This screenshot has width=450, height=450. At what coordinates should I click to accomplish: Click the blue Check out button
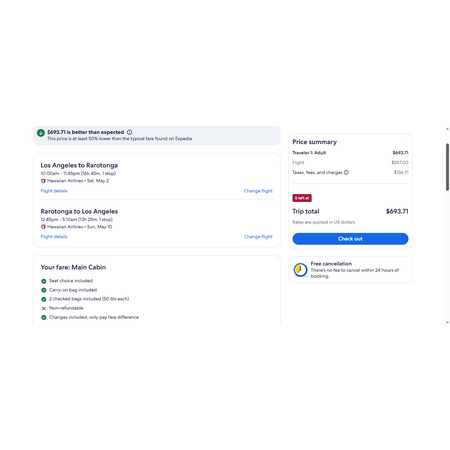350,239
